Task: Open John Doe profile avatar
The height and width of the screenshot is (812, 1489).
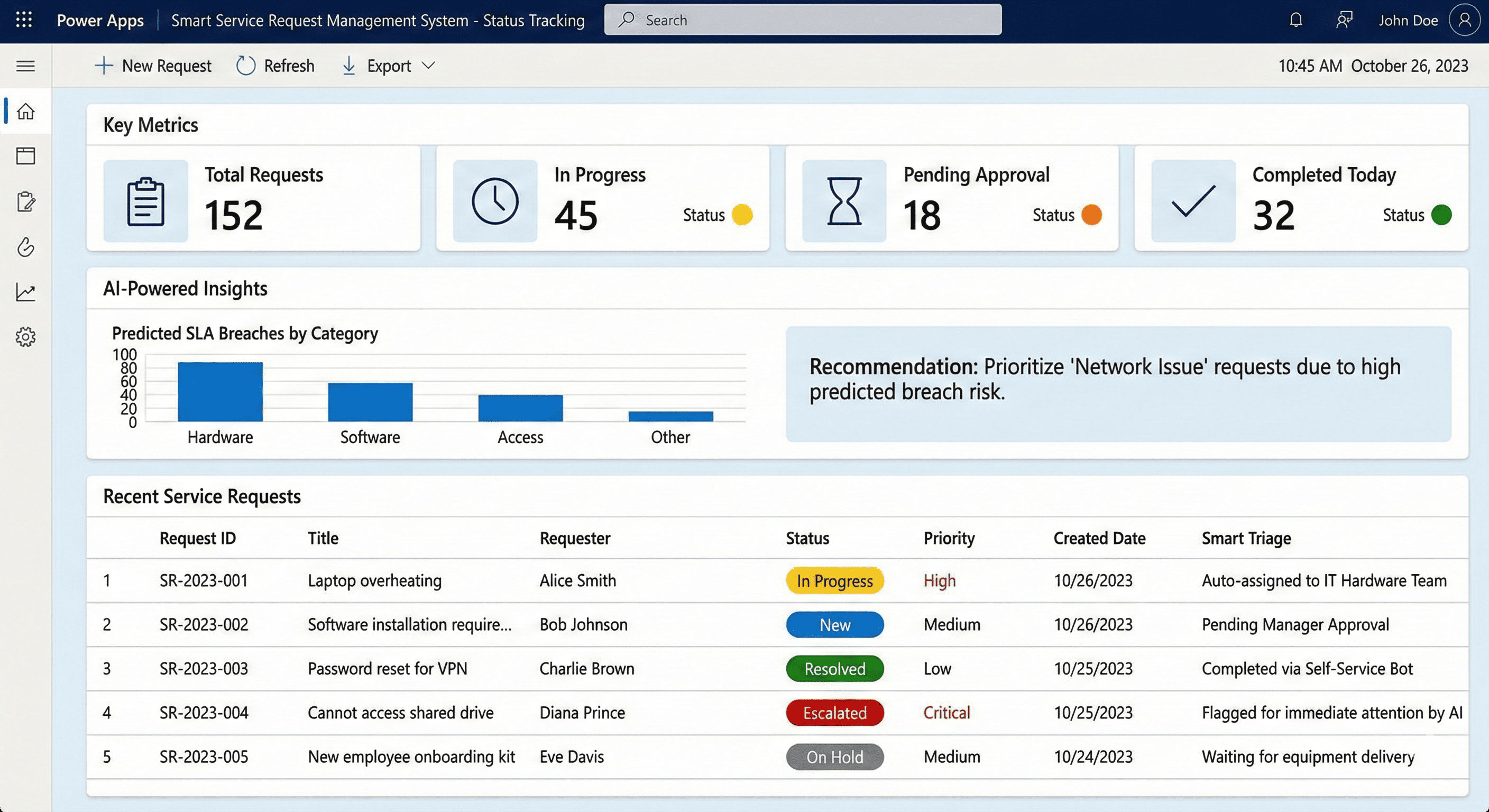Action: [x=1464, y=20]
